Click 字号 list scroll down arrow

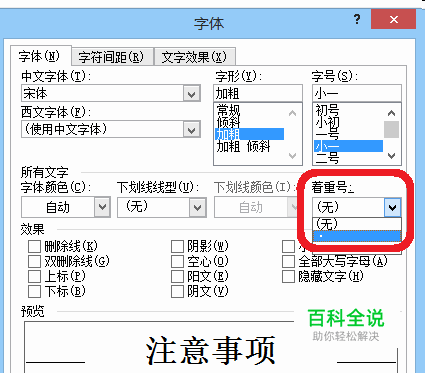click(x=392, y=156)
